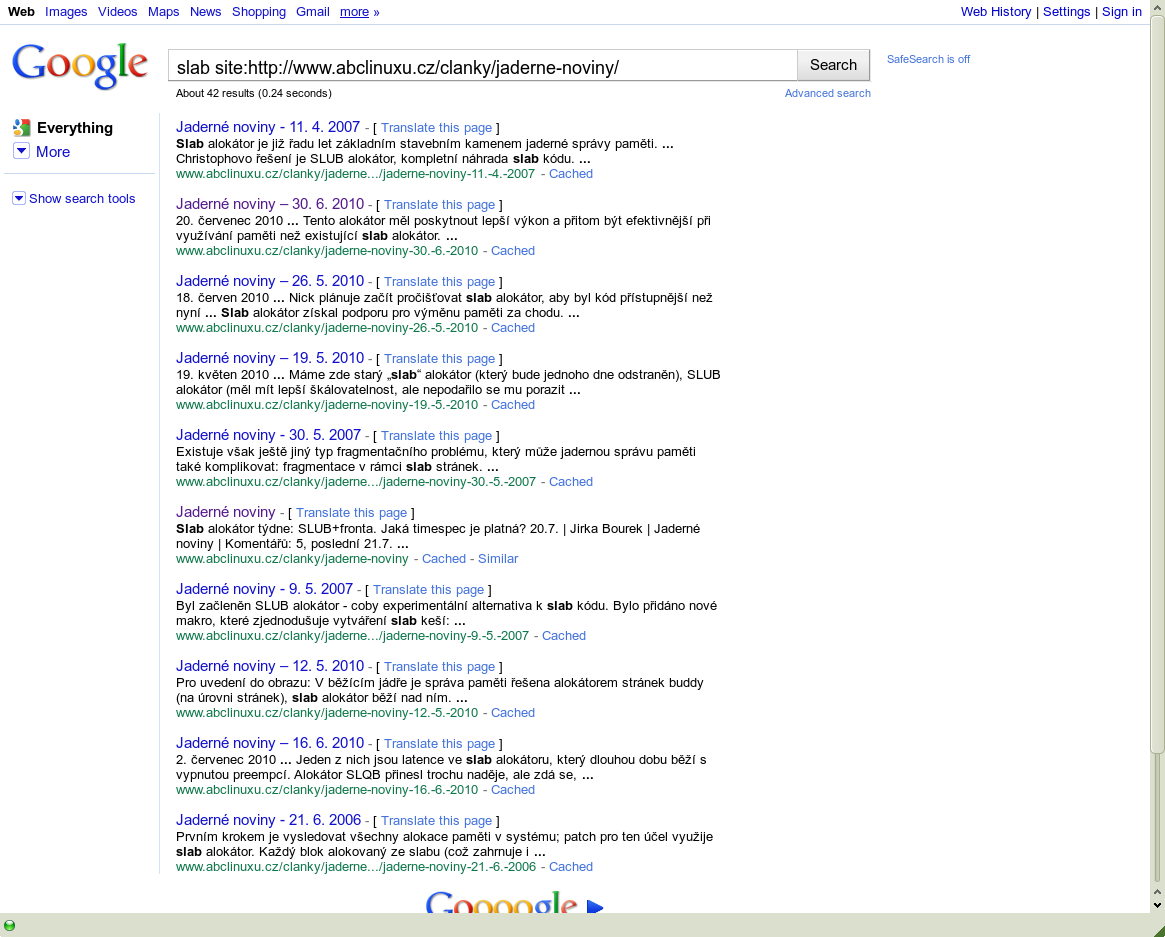Open the Maps tab
Screen dimensions: 1165x937
coord(163,12)
